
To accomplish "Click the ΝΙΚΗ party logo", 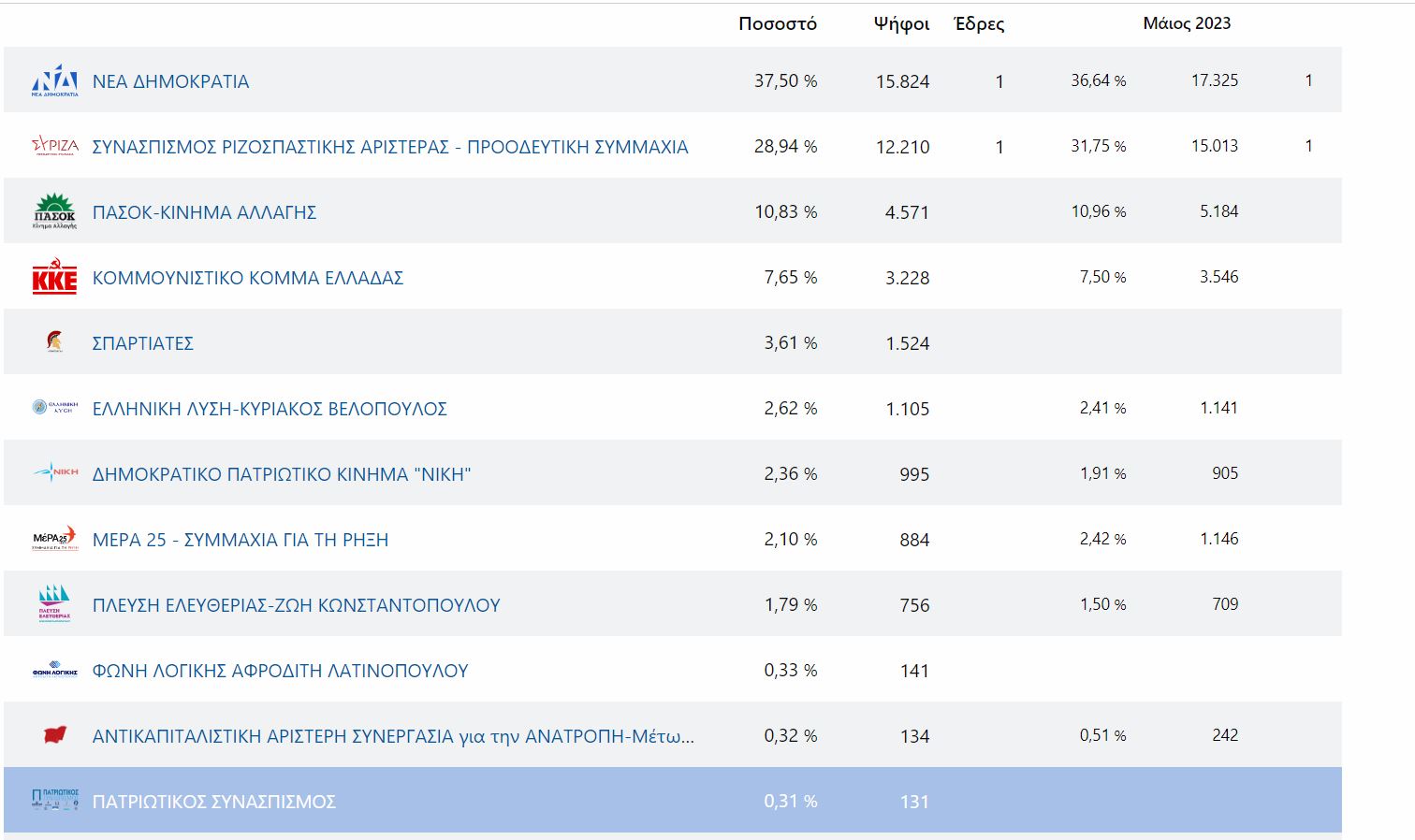I will [x=54, y=473].
